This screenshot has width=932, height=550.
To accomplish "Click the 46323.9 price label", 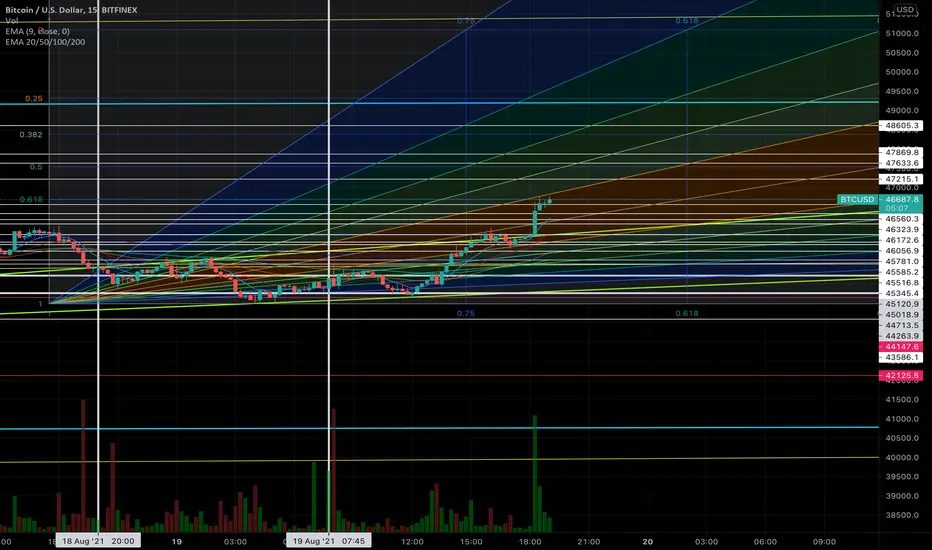I will (x=901, y=230).
